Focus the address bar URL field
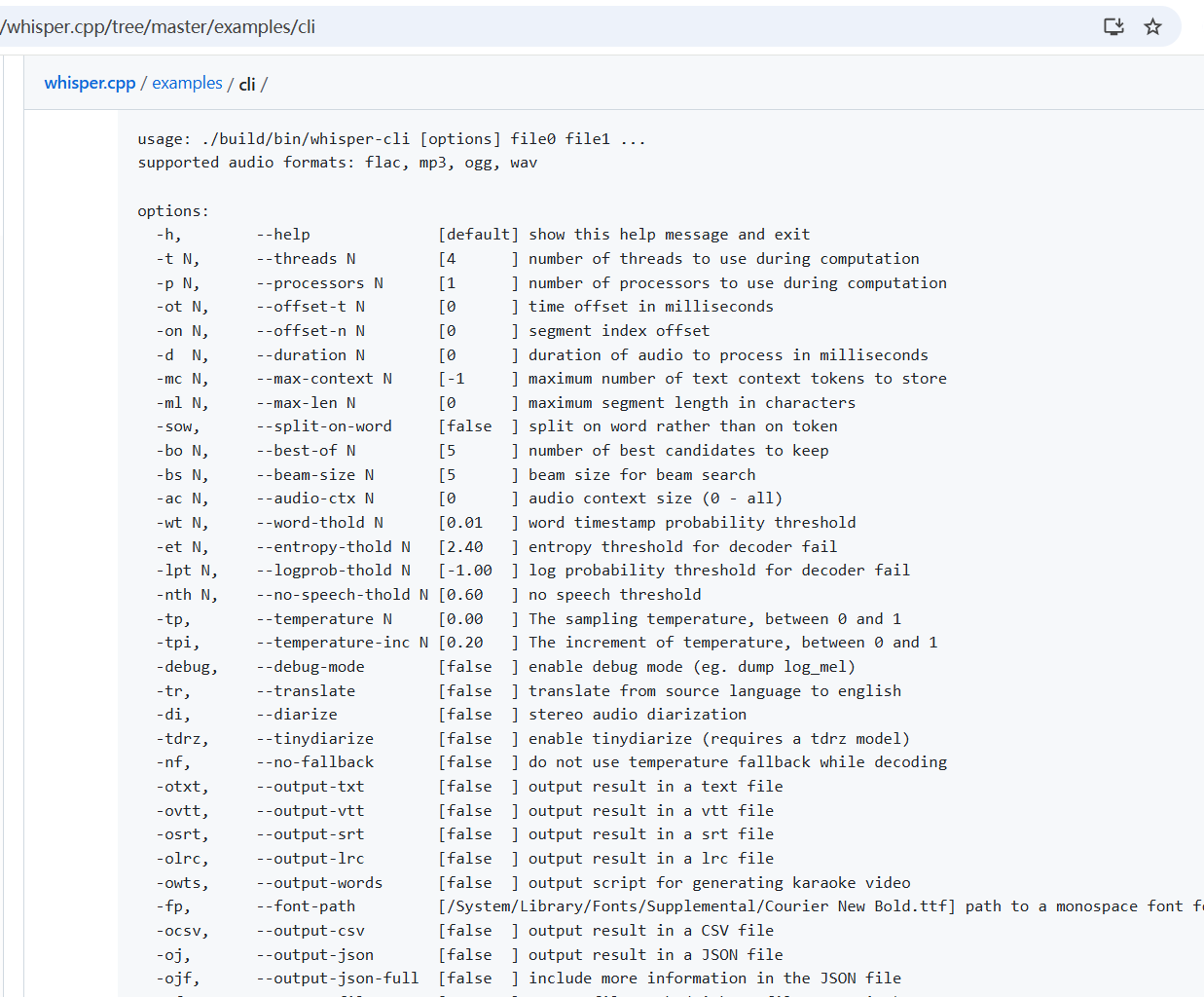 click(487, 26)
